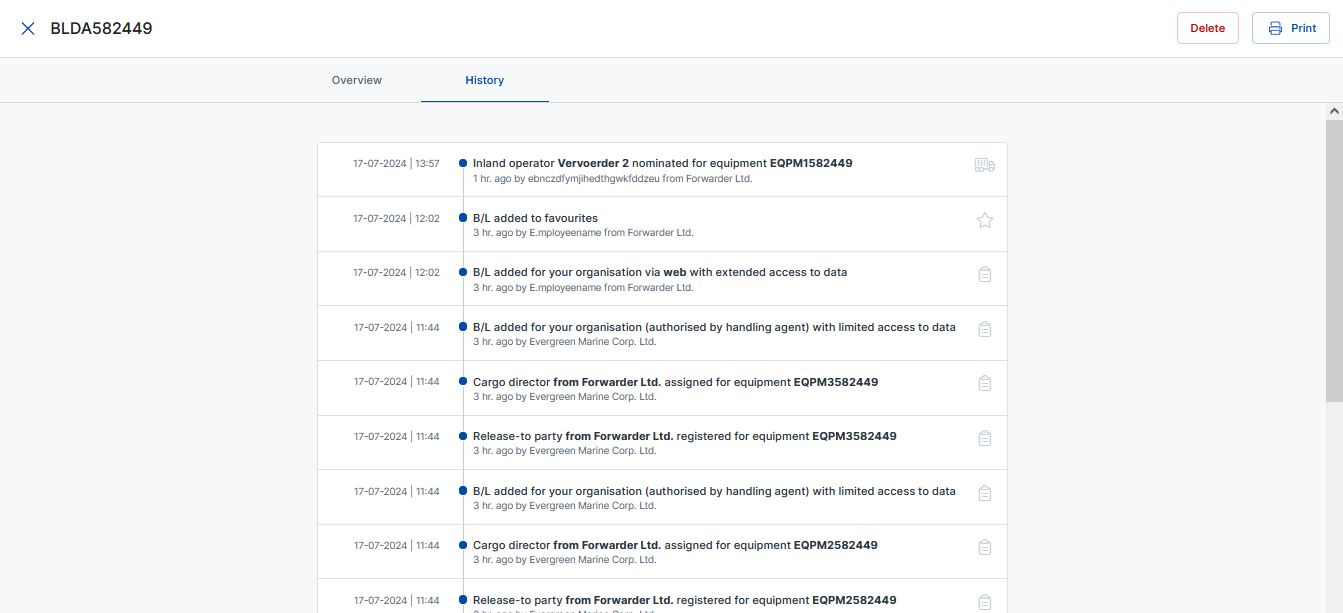This screenshot has width=1343, height=613.
Task: Click the truck icon on the Vervoerder 2 nomination entry
Action: pos(984,165)
